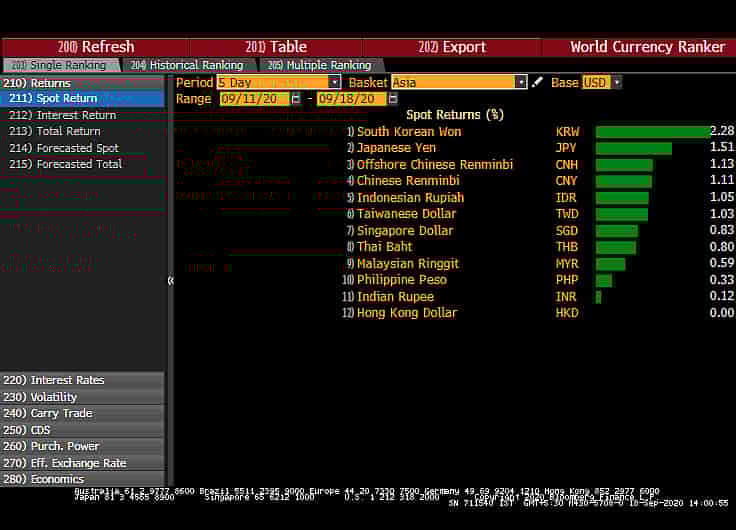Viewport: 736px width, 530px height.
Task: Open the Period dropdown
Action: (334, 82)
